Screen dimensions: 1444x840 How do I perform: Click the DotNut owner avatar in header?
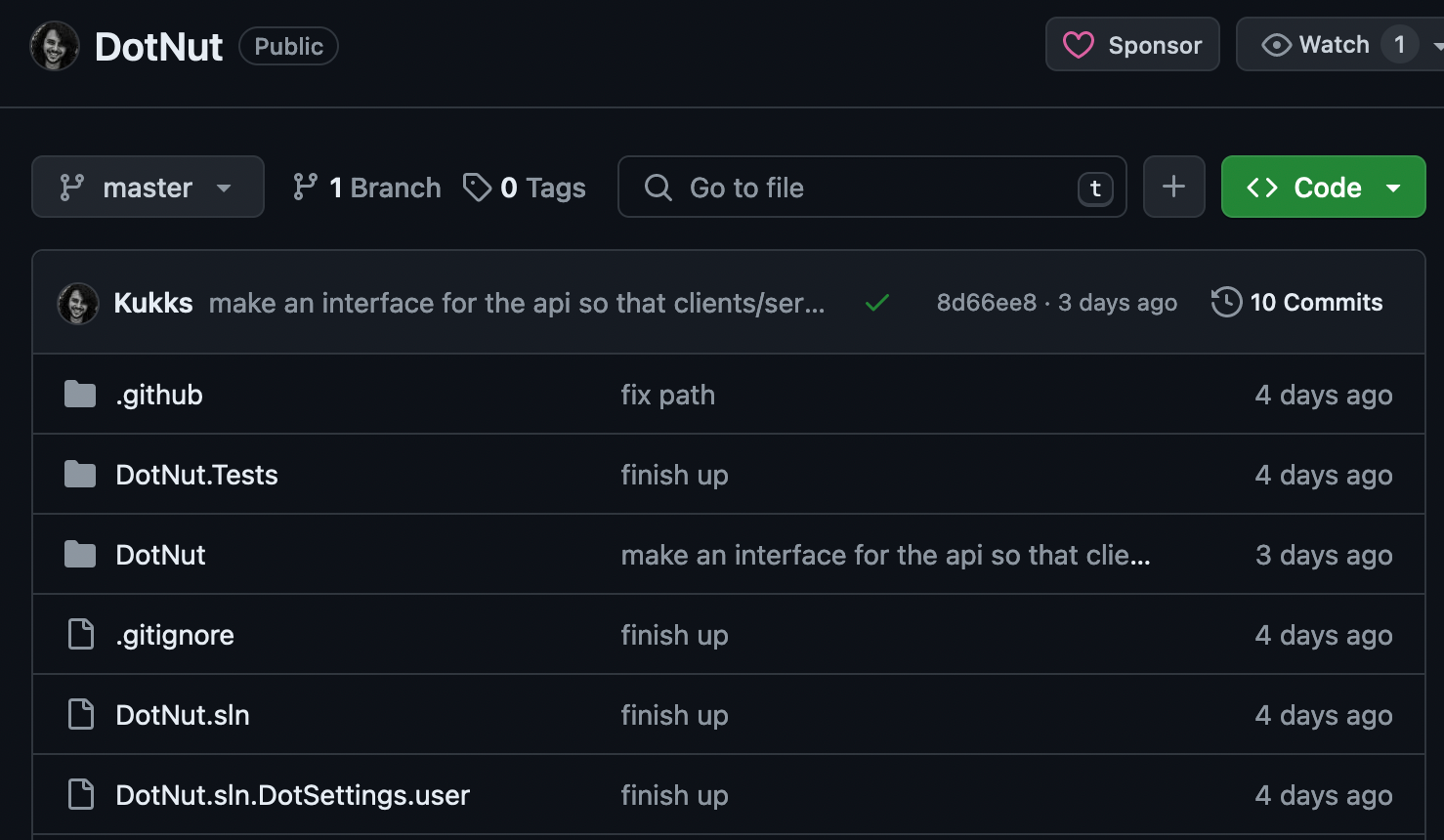pyautogui.click(x=55, y=46)
